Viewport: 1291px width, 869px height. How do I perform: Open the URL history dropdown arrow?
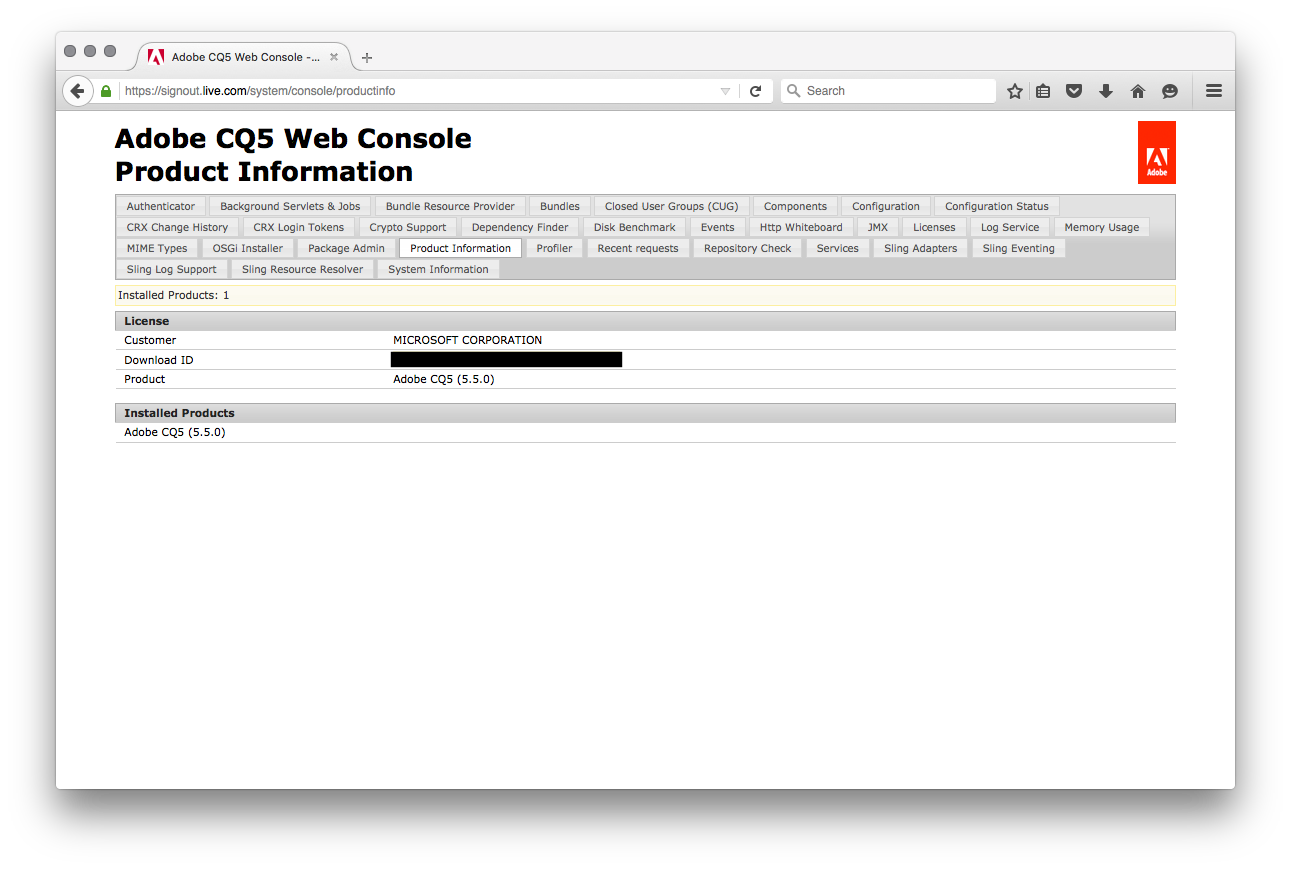coord(726,91)
